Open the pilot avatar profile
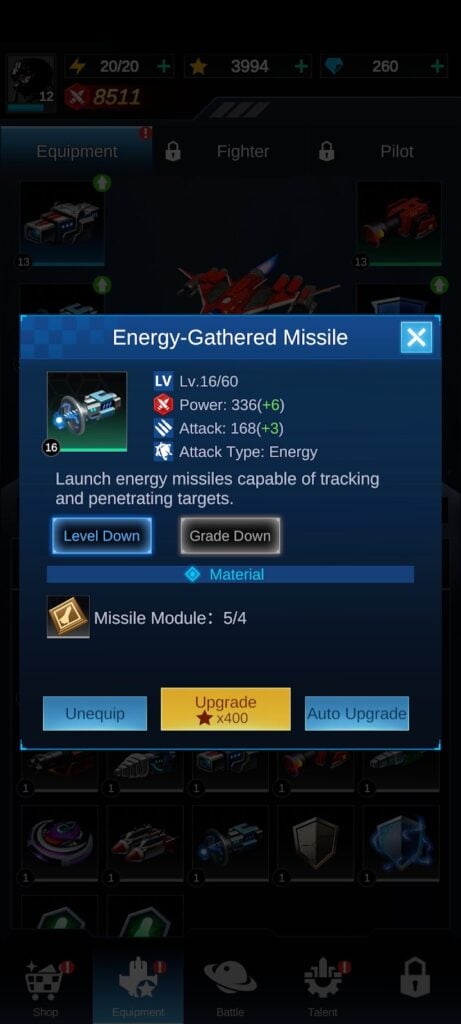The image size is (461, 1024). 31,82
